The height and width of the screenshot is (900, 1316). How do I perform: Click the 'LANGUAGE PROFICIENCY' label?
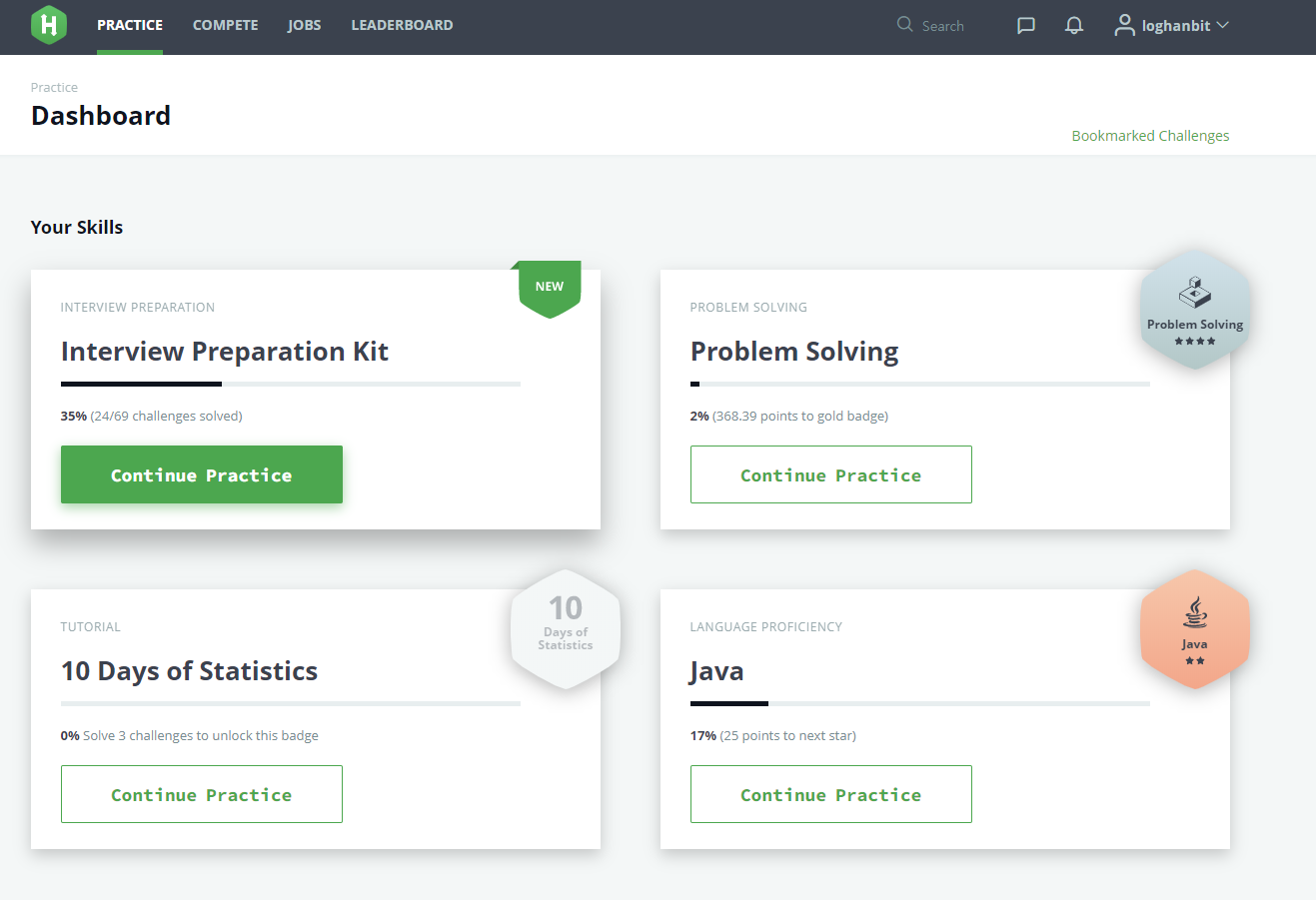766,626
